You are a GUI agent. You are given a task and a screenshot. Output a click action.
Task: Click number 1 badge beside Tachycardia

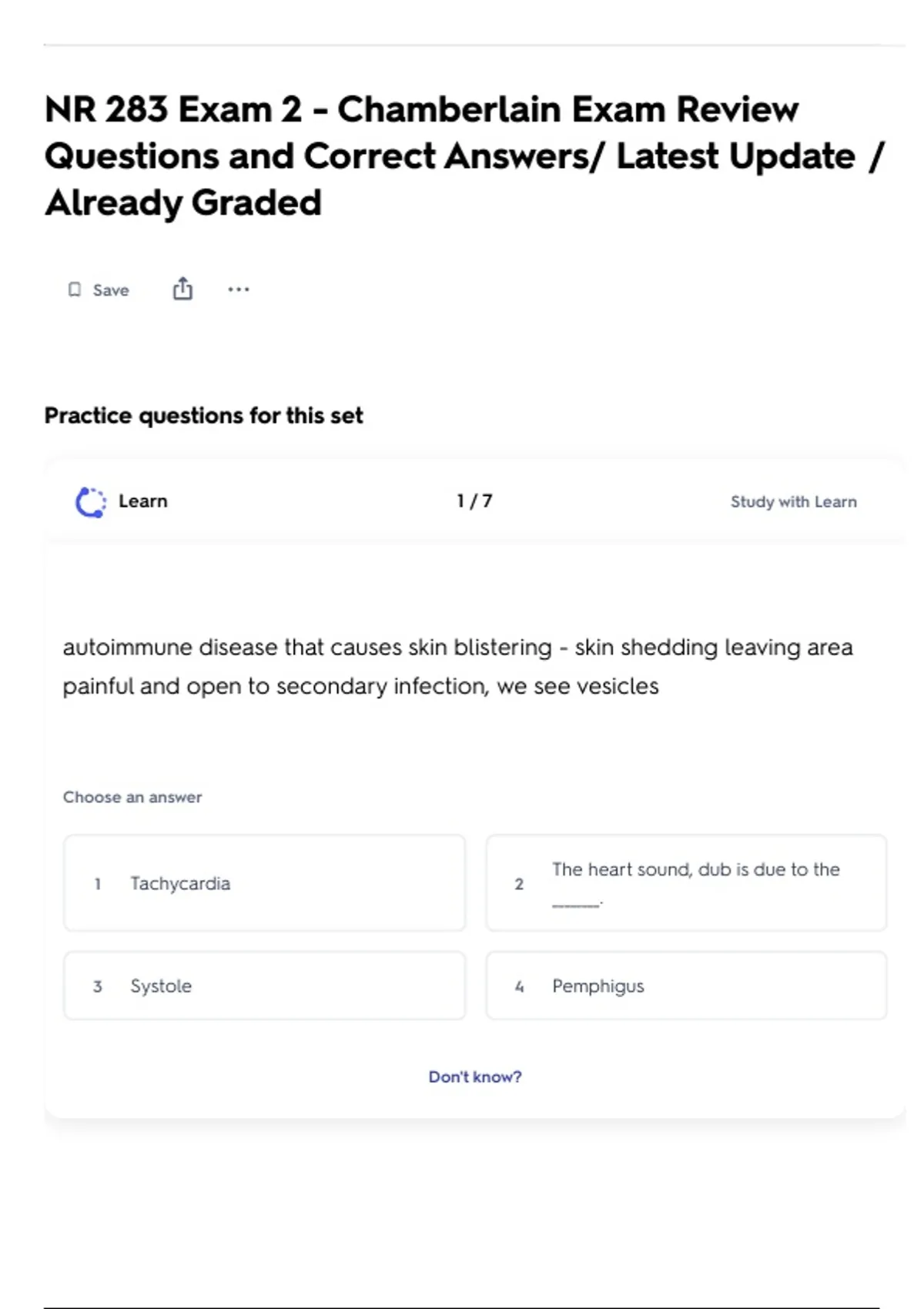click(x=98, y=884)
